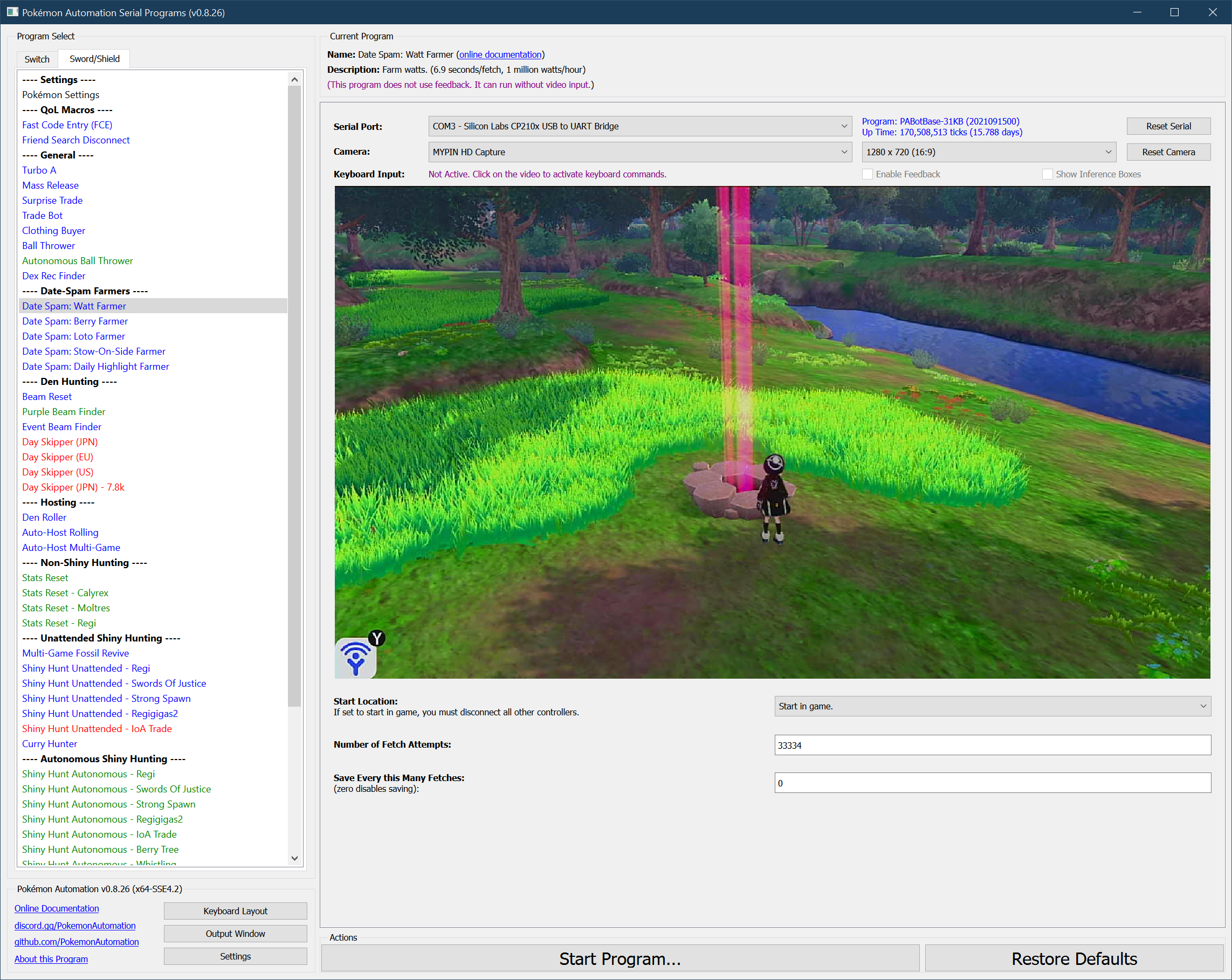This screenshot has width=1232, height=980.
Task: Click the Y-Comm wireless icon in video
Action: [355, 657]
